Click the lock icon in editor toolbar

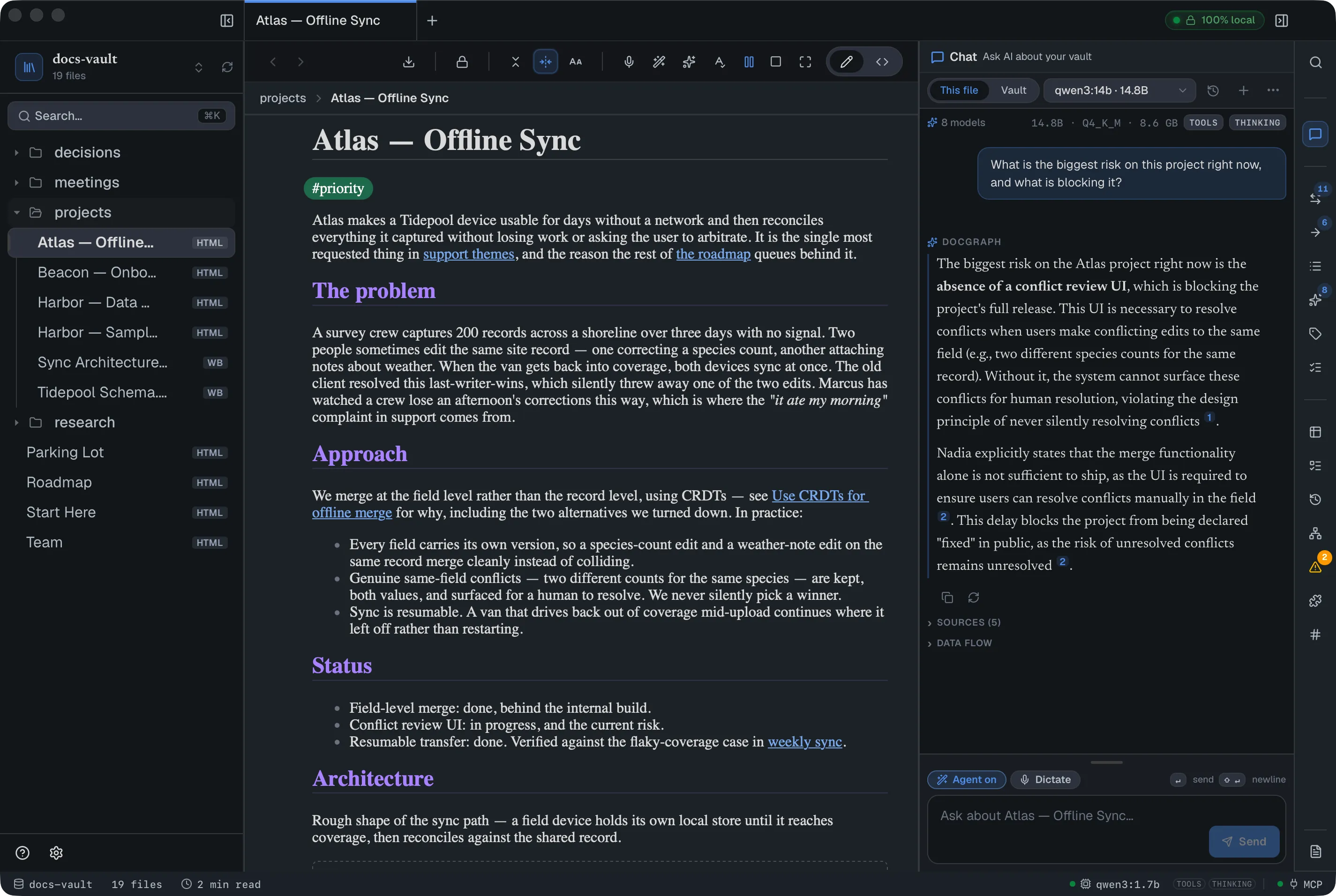pyautogui.click(x=462, y=62)
